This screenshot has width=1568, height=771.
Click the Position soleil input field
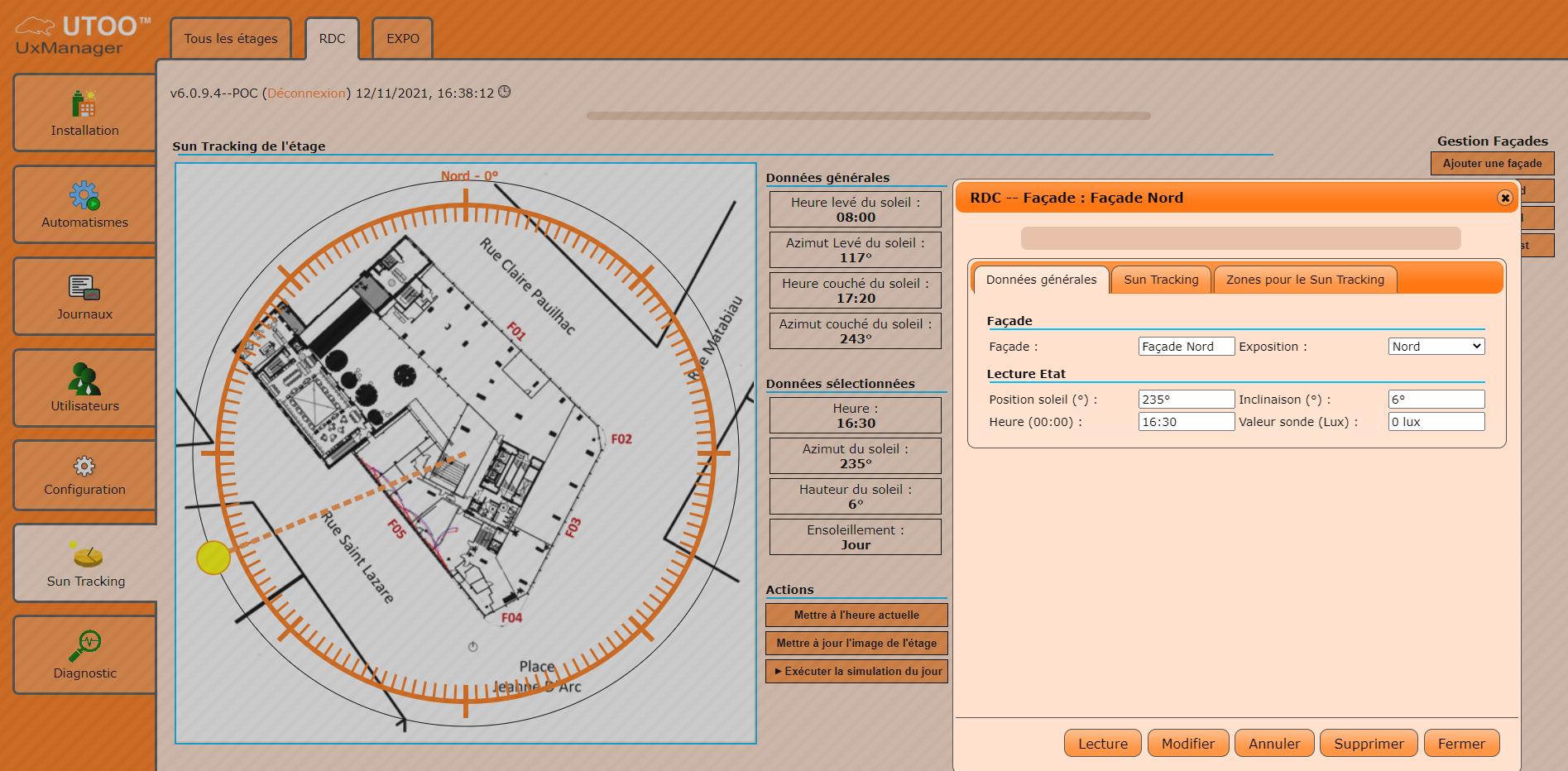[1186, 400]
